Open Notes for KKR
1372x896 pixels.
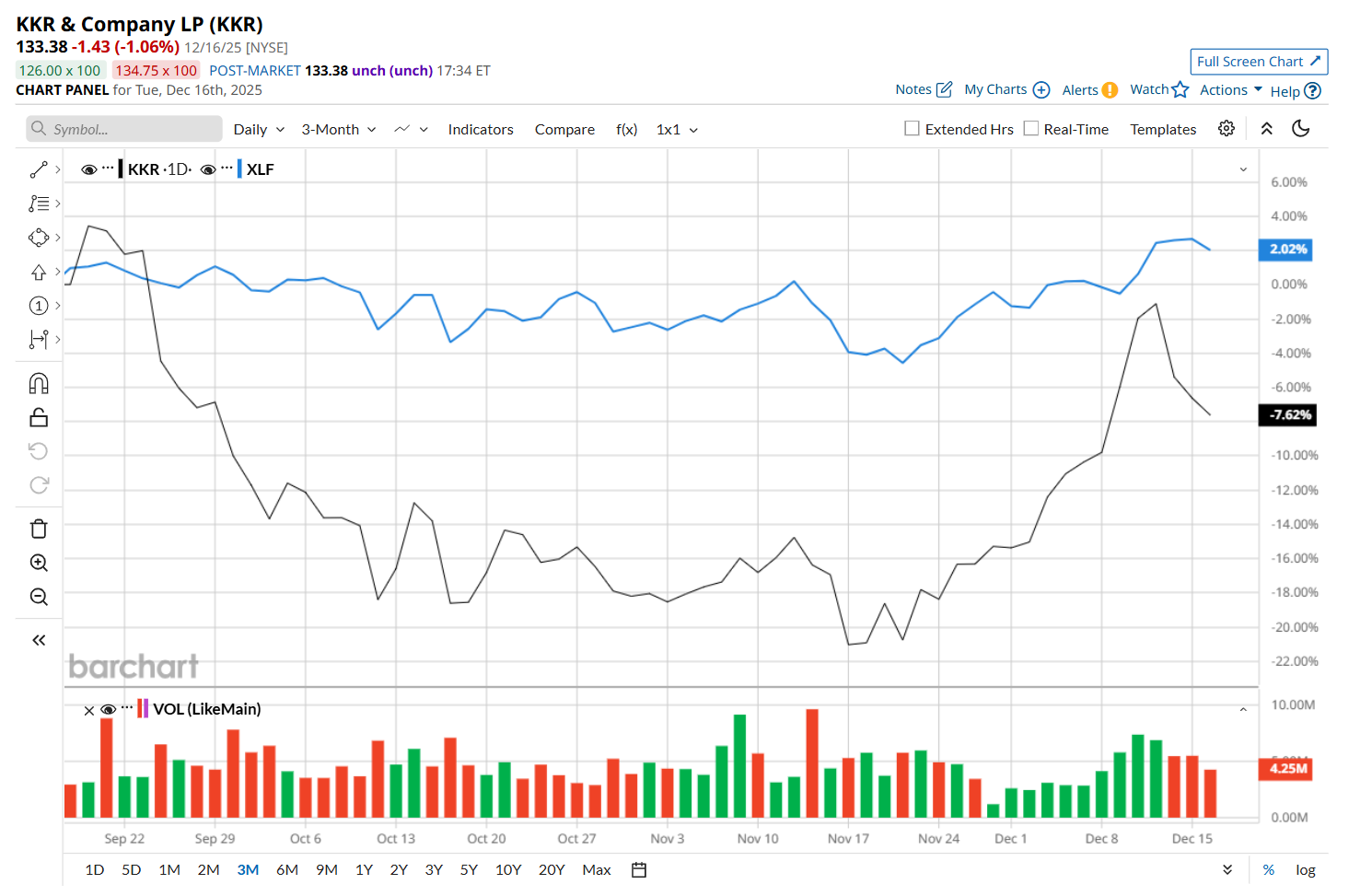[x=924, y=89]
